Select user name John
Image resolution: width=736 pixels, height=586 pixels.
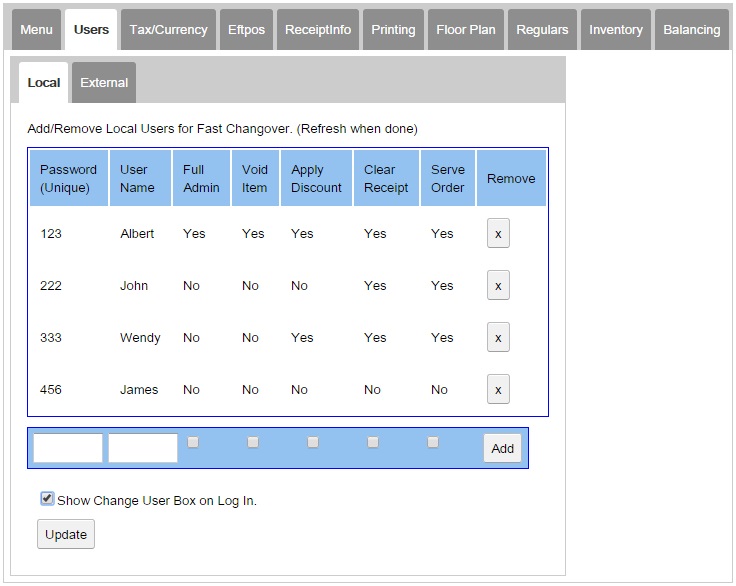click(134, 285)
